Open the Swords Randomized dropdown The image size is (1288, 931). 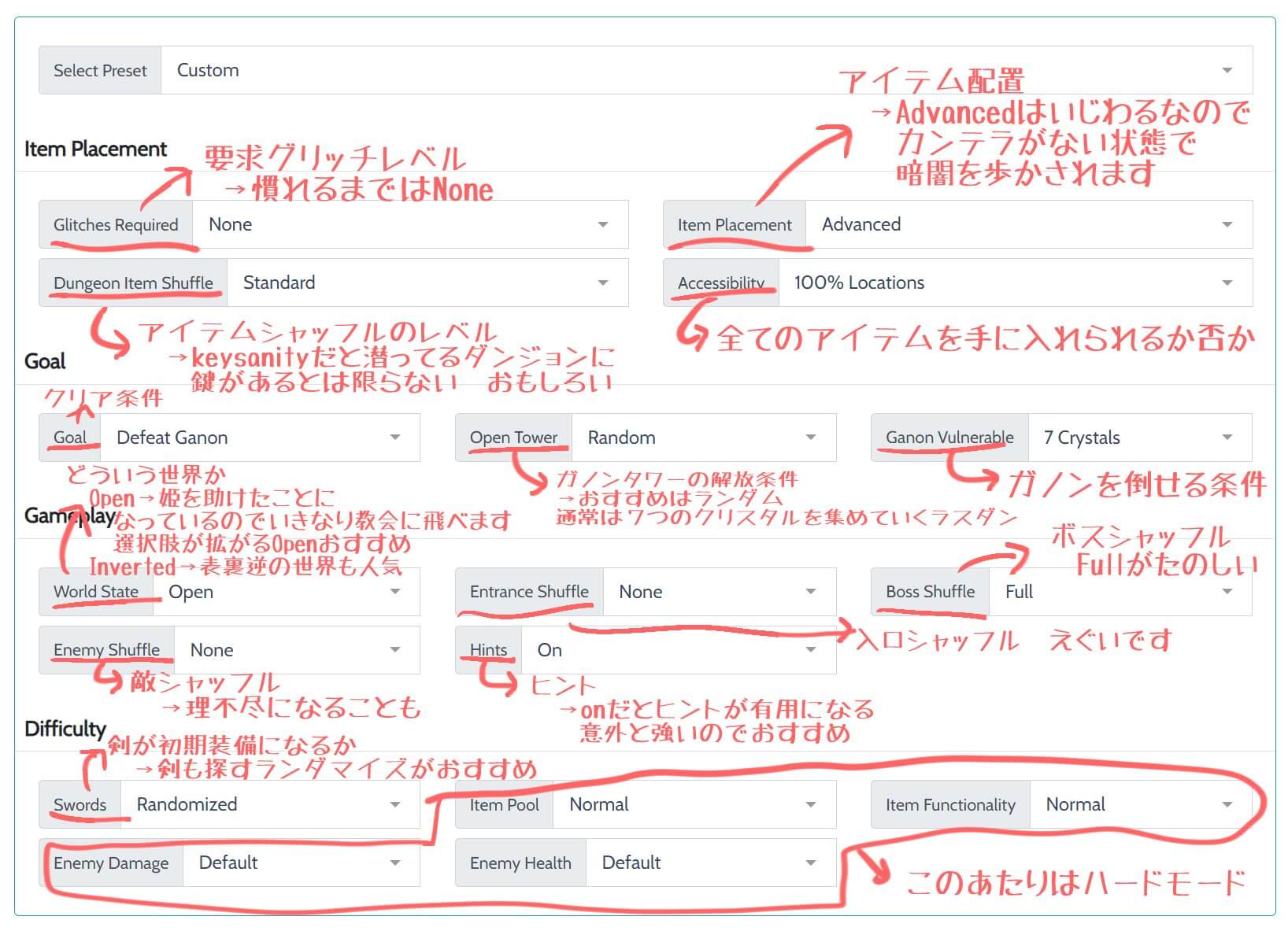tap(269, 804)
